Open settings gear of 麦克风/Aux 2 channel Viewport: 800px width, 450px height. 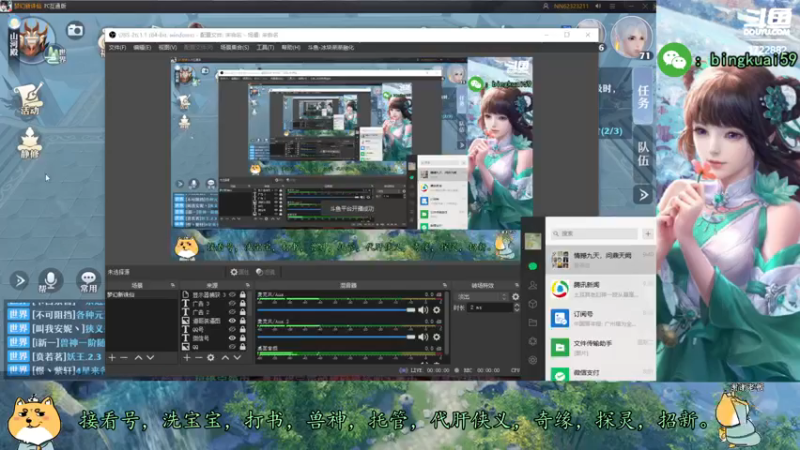click(x=437, y=337)
